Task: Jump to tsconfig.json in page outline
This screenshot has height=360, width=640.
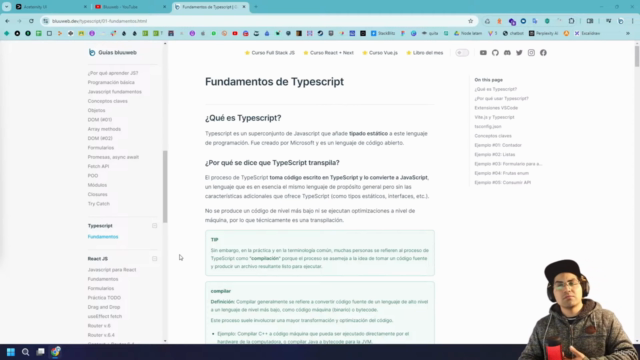Action: click(488, 127)
